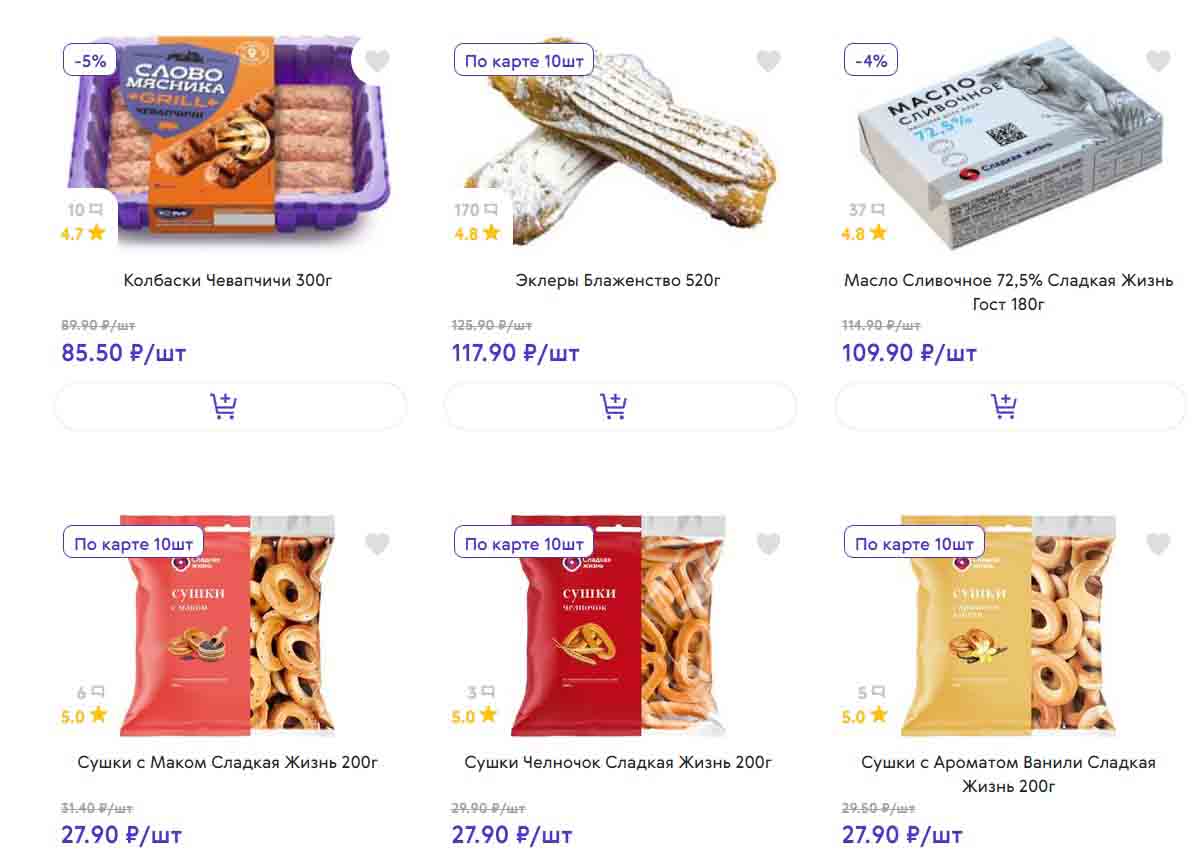Click the Сушки Челночок product image
The width and height of the screenshot is (1194, 852).
pos(618,625)
